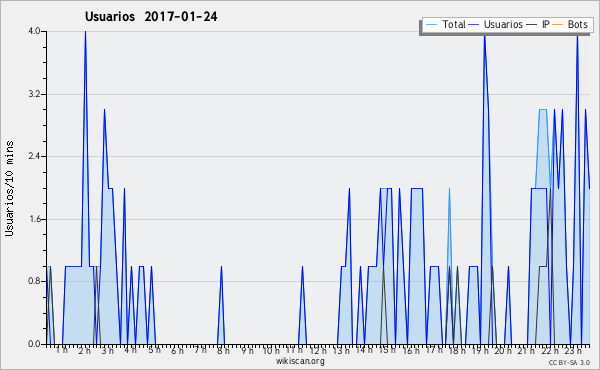The width and height of the screenshot is (600, 370).
Task: Click the '7 h' x-axis label
Action: pyautogui.click(x=200, y=350)
